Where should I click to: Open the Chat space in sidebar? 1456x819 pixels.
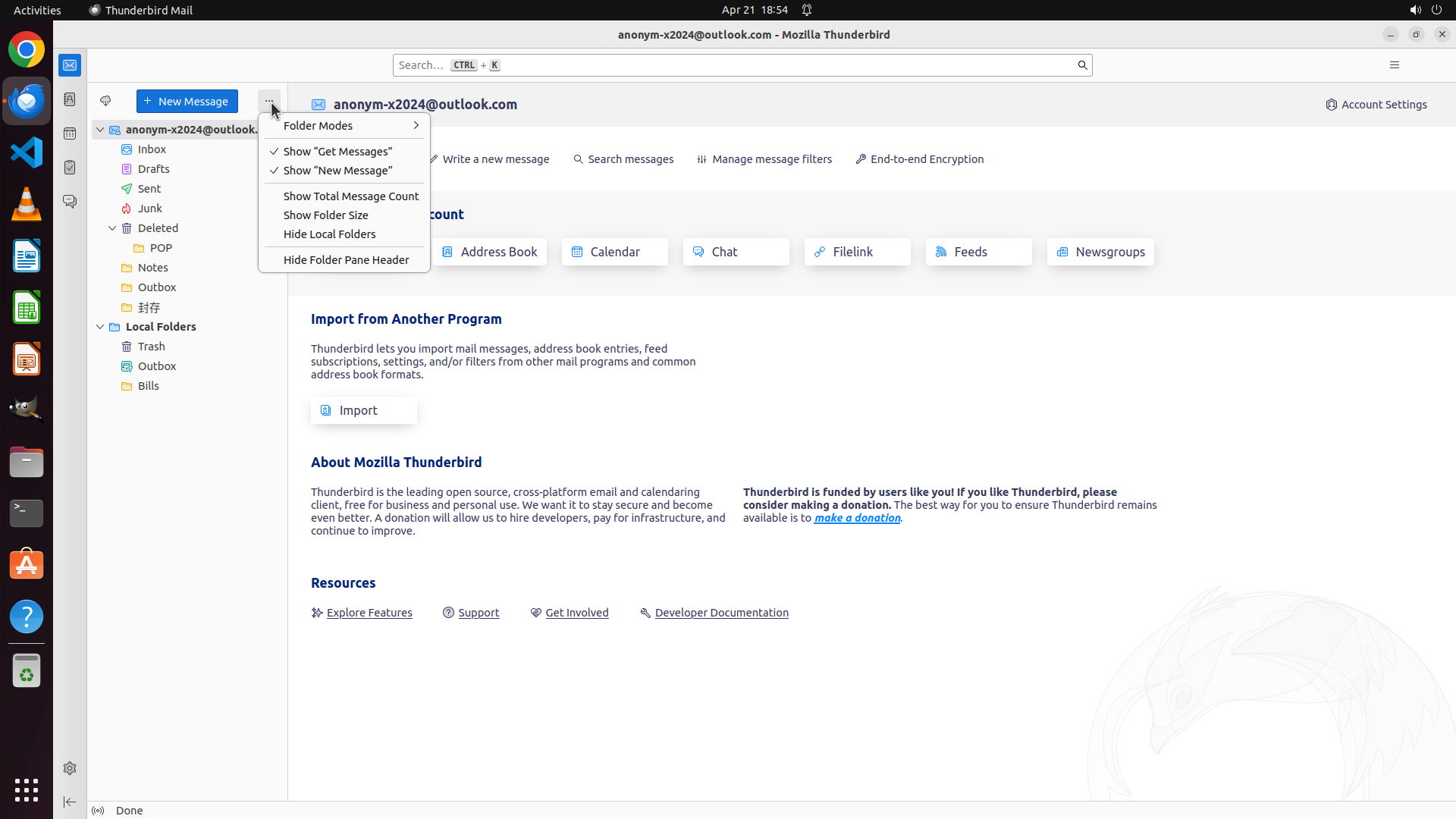pyautogui.click(x=70, y=202)
